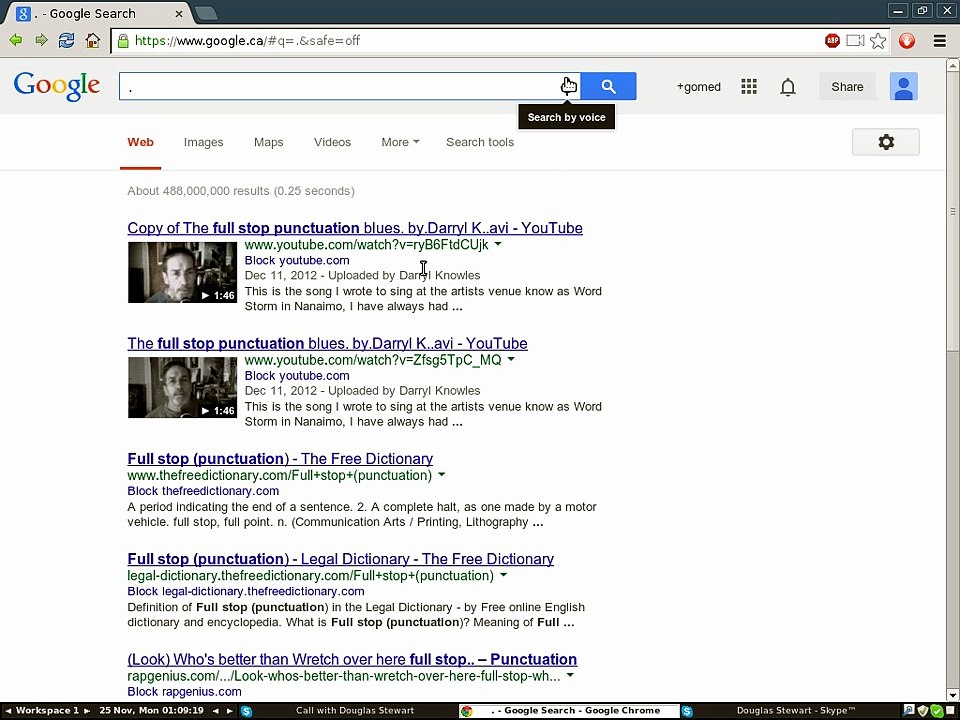This screenshot has height=720, width=960.
Task: Click 'Block rapgenius.com' link
Action: coord(184,692)
